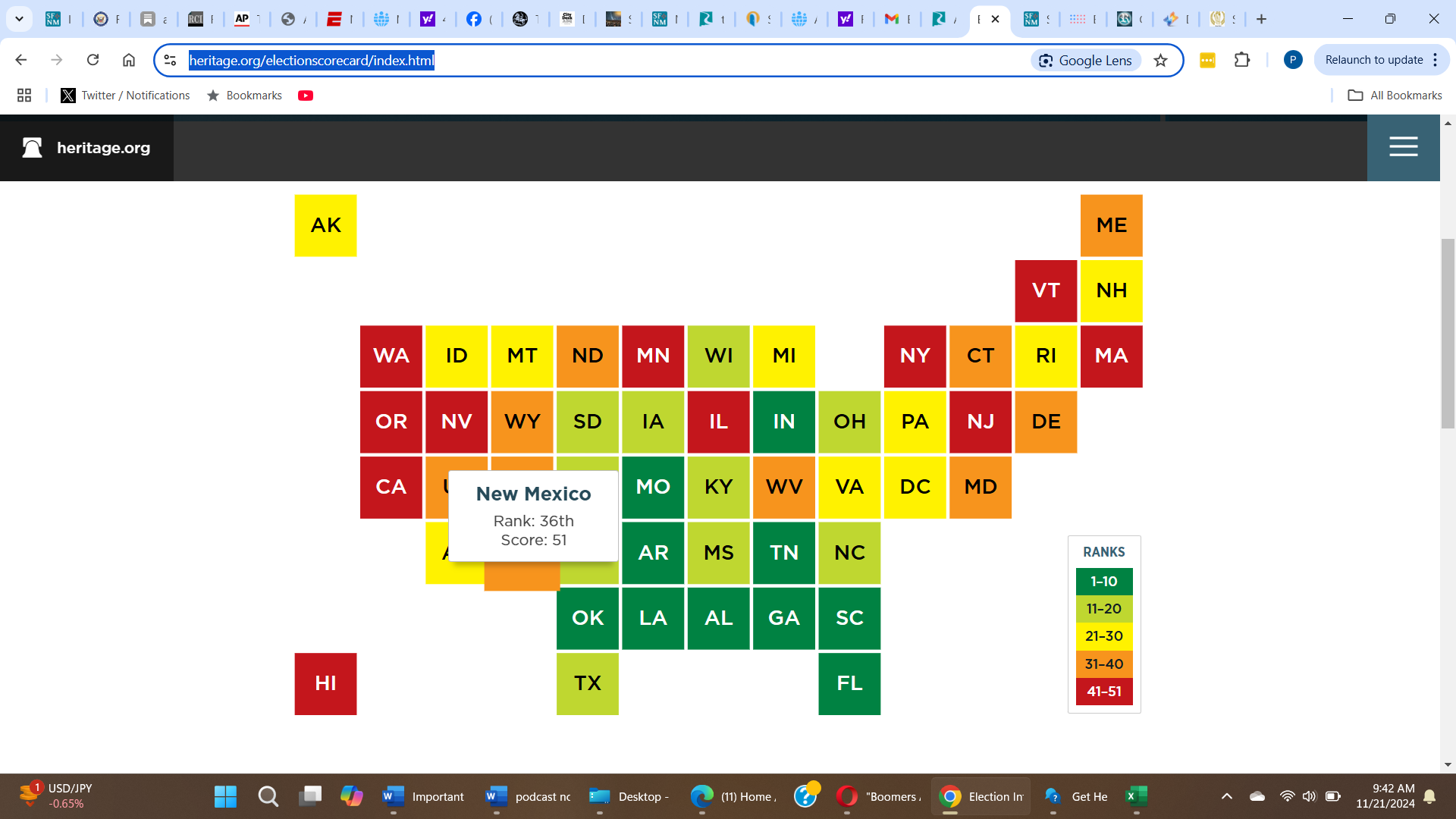Image resolution: width=1456 pixels, height=819 pixels.
Task: Open the heritage.org hamburger menu
Action: (x=1403, y=147)
